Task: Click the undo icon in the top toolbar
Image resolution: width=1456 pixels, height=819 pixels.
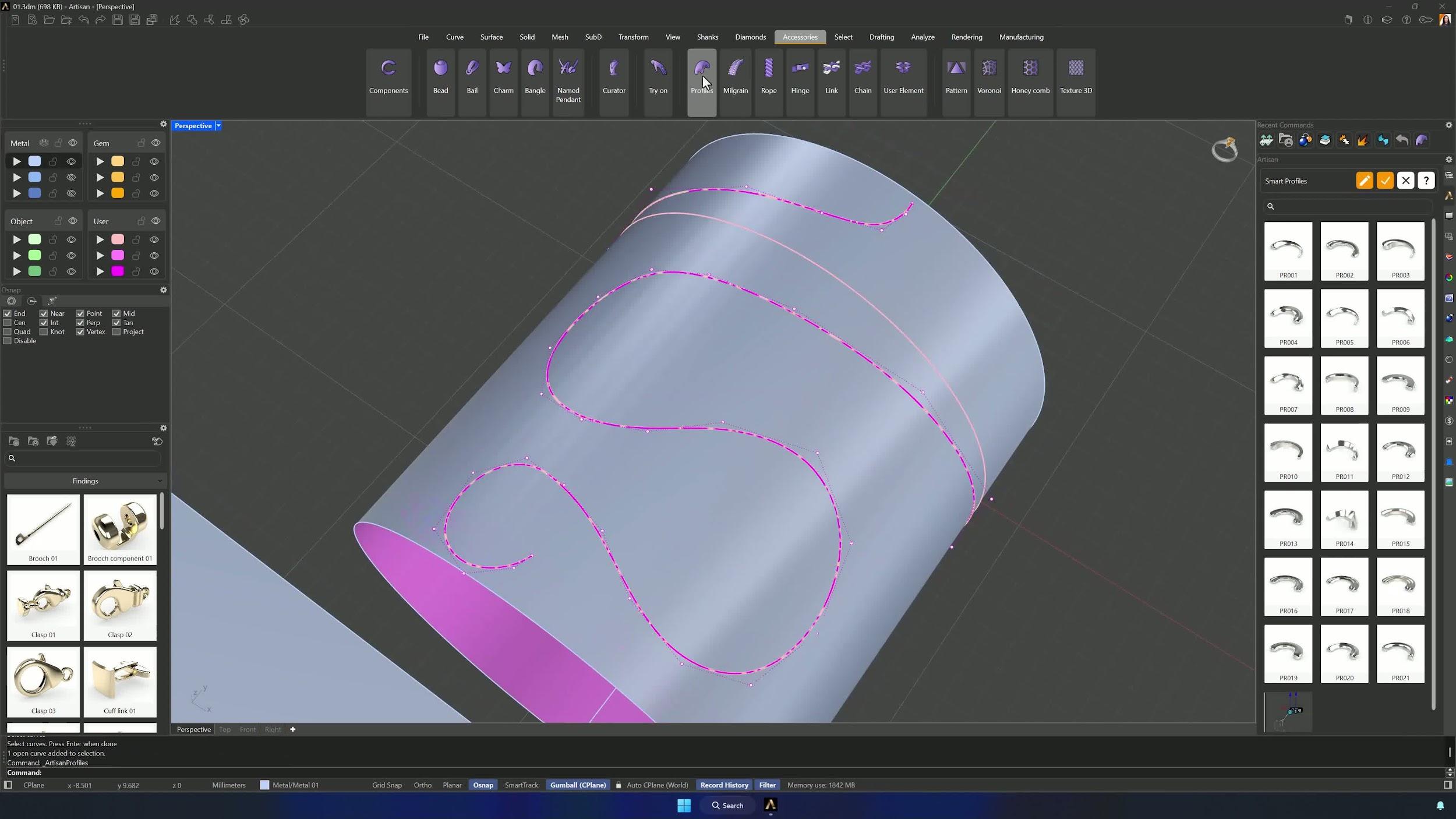Action: 83,20
